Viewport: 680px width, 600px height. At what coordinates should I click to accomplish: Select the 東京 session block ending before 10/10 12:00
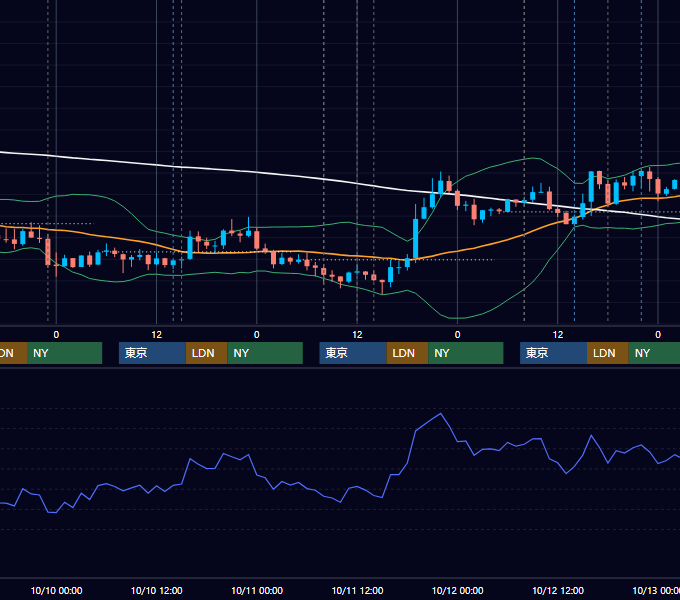(152, 353)
